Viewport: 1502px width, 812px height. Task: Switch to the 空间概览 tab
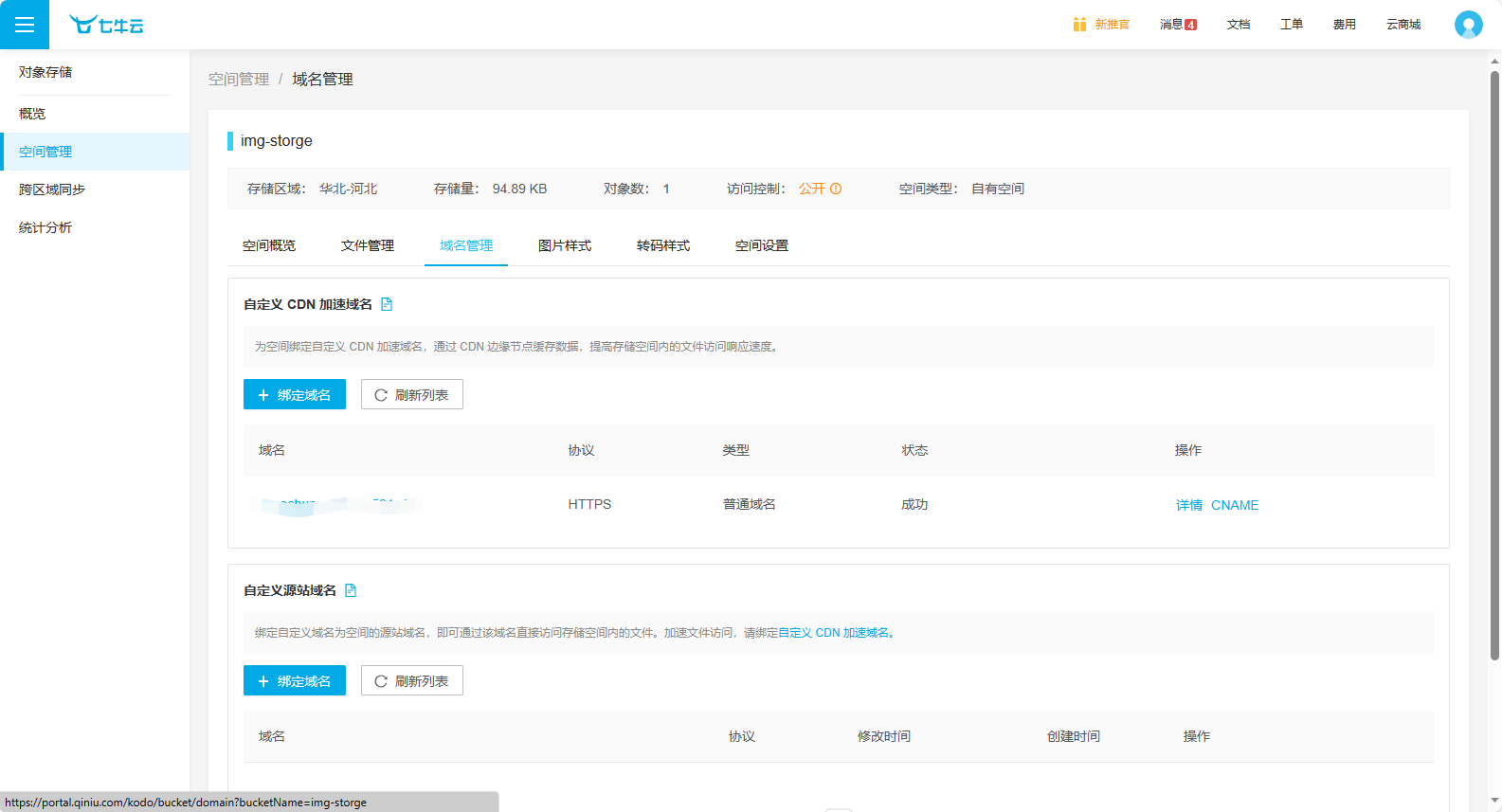click(269, 245)
